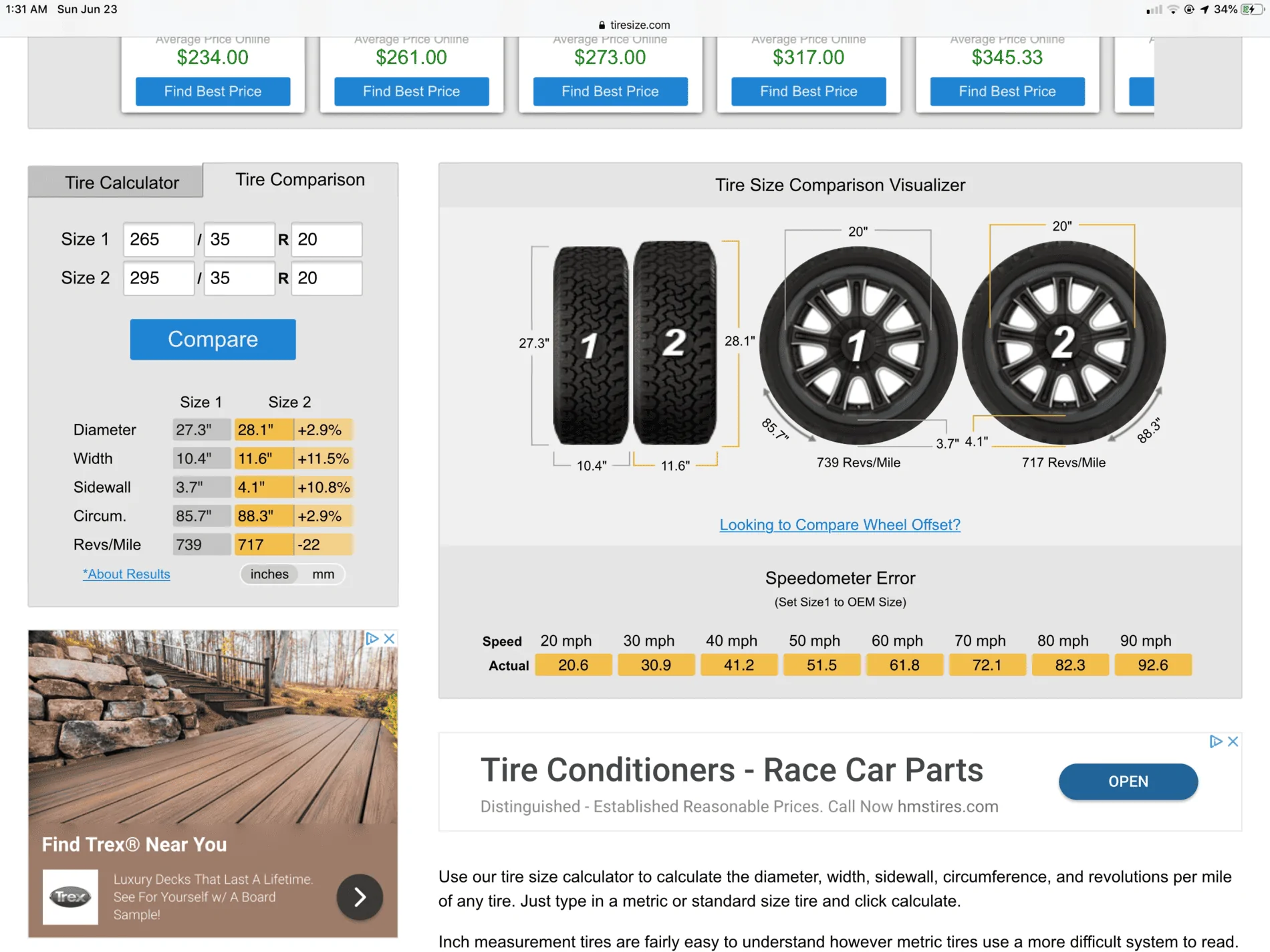This screenshot has width=1270, height=952.
Task: Click the tire 1 tread front-view image
Action: point(591,345)
